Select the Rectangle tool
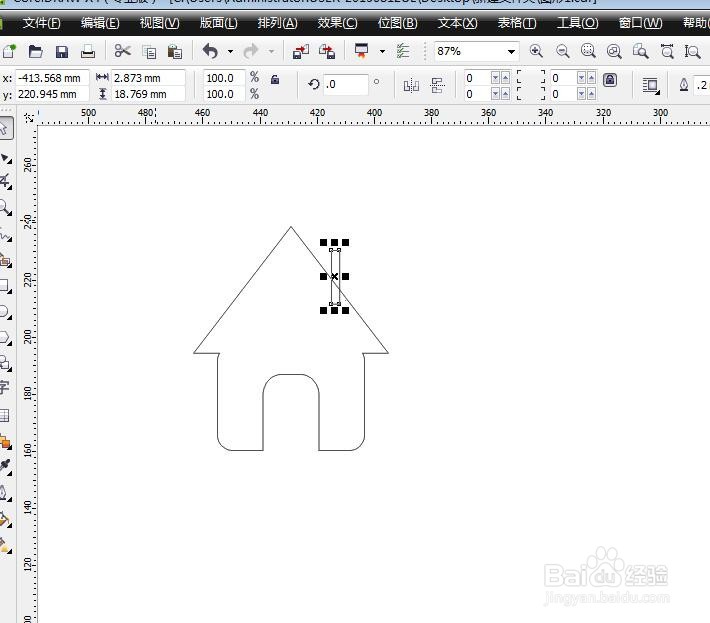This screenshot has height=623, width=710. pos(5,286)
